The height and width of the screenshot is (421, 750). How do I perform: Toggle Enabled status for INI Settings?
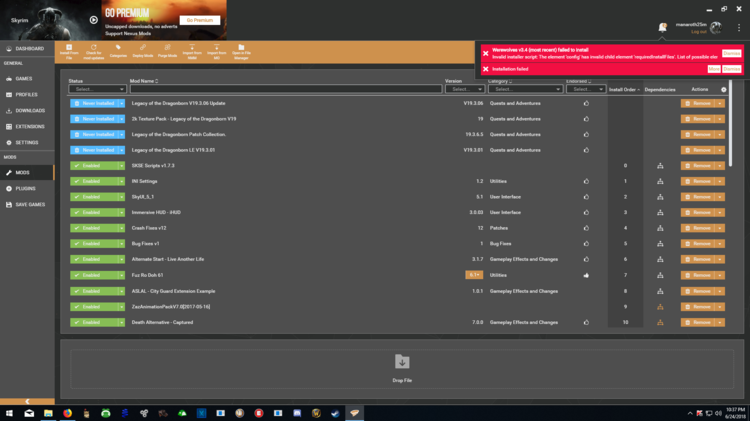pos(94,181)
